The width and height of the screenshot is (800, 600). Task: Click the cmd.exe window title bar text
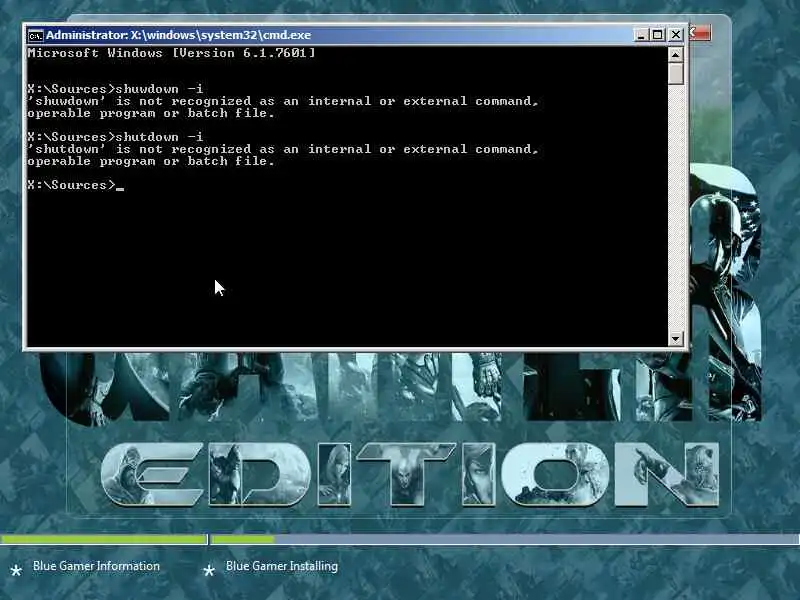178,35
